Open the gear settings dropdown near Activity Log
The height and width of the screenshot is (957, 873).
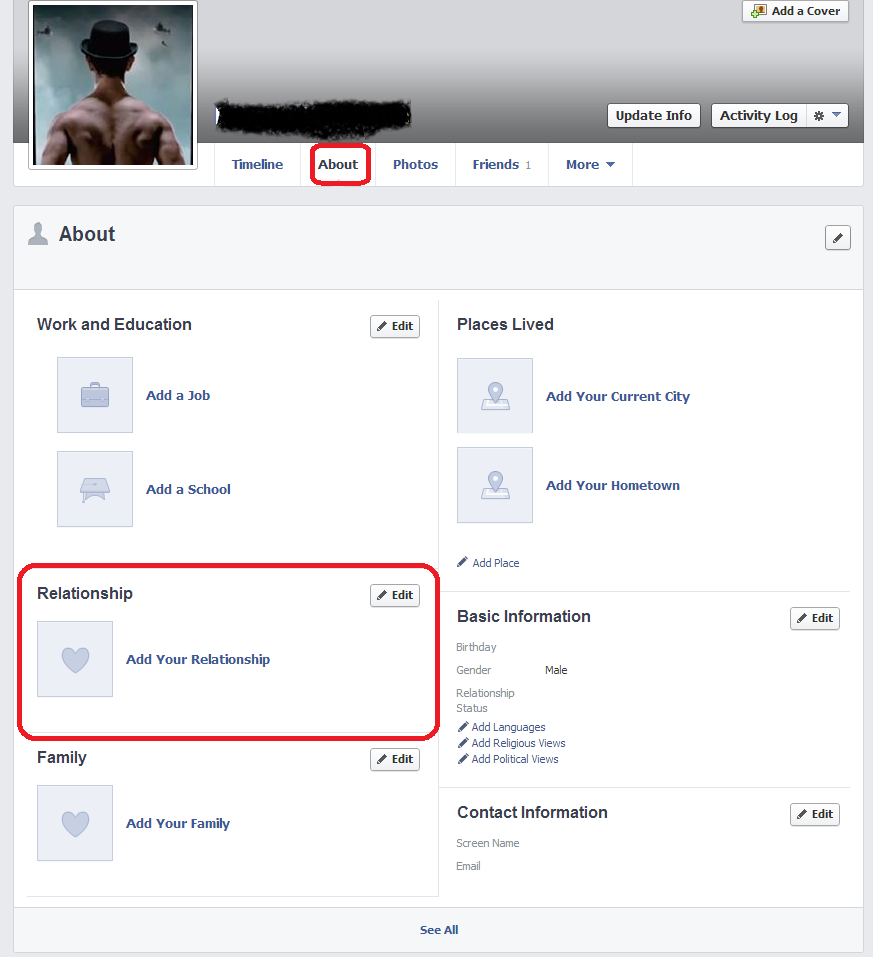[x=827, y=115]
